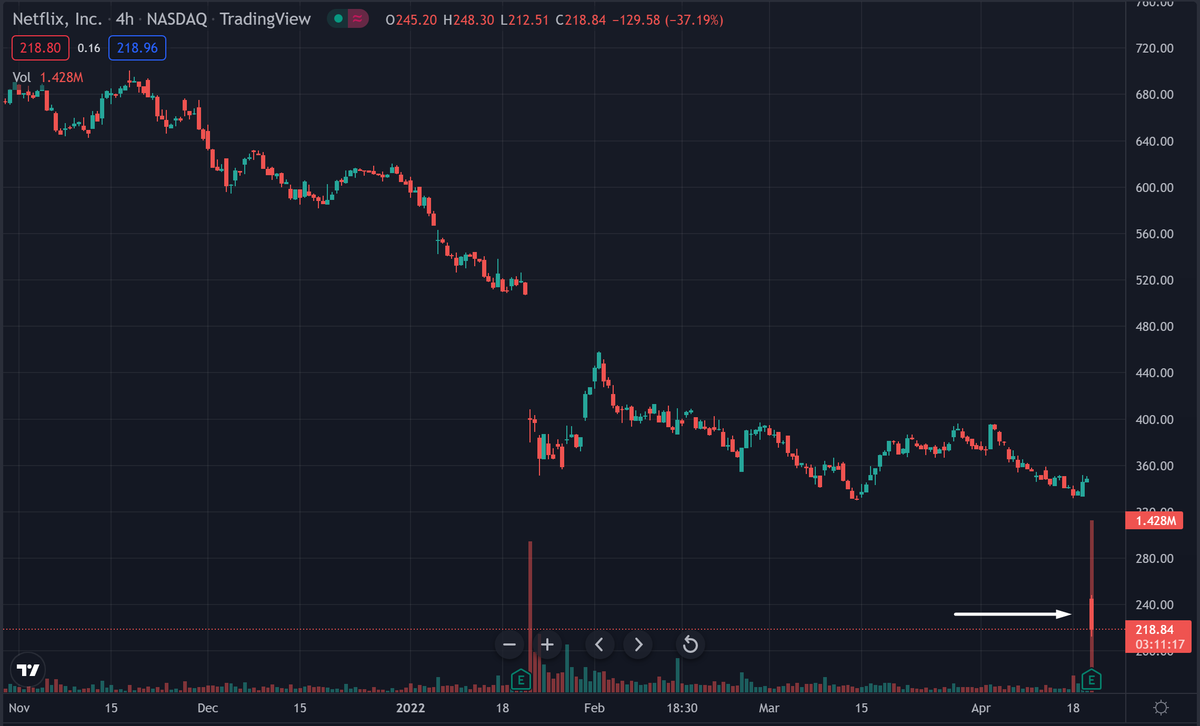Click the H248.30 high value
Viewport: 1200px width, 726px height.
coord(467,20)
